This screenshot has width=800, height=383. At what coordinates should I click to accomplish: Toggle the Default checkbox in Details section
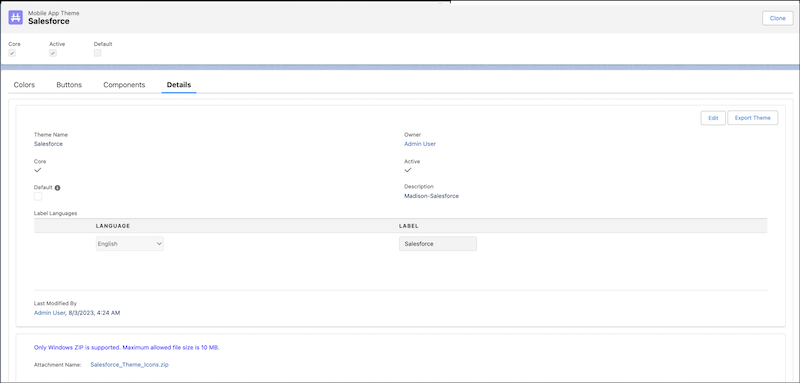(38, 196)
